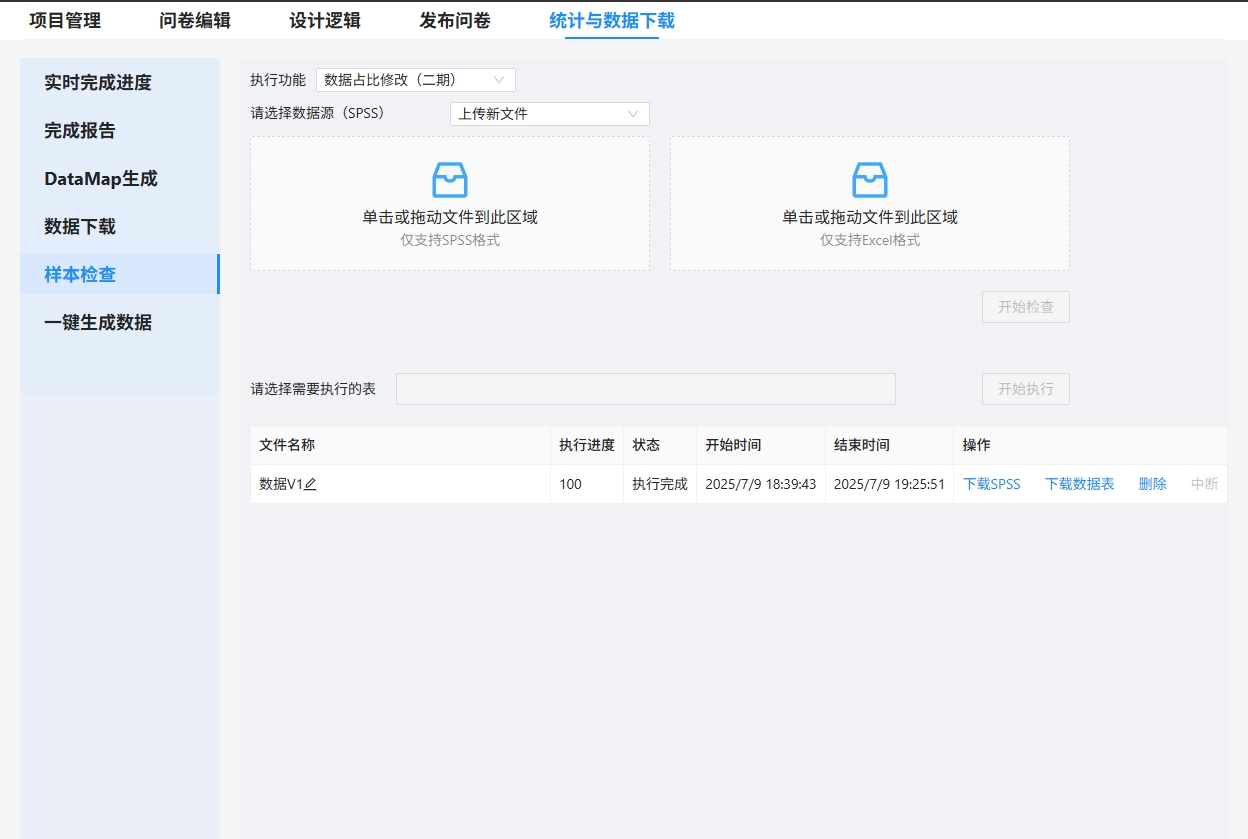The image size is (1248, 839).
Task: Click the Excel file upload drop zone text
Action: [870, 217]
